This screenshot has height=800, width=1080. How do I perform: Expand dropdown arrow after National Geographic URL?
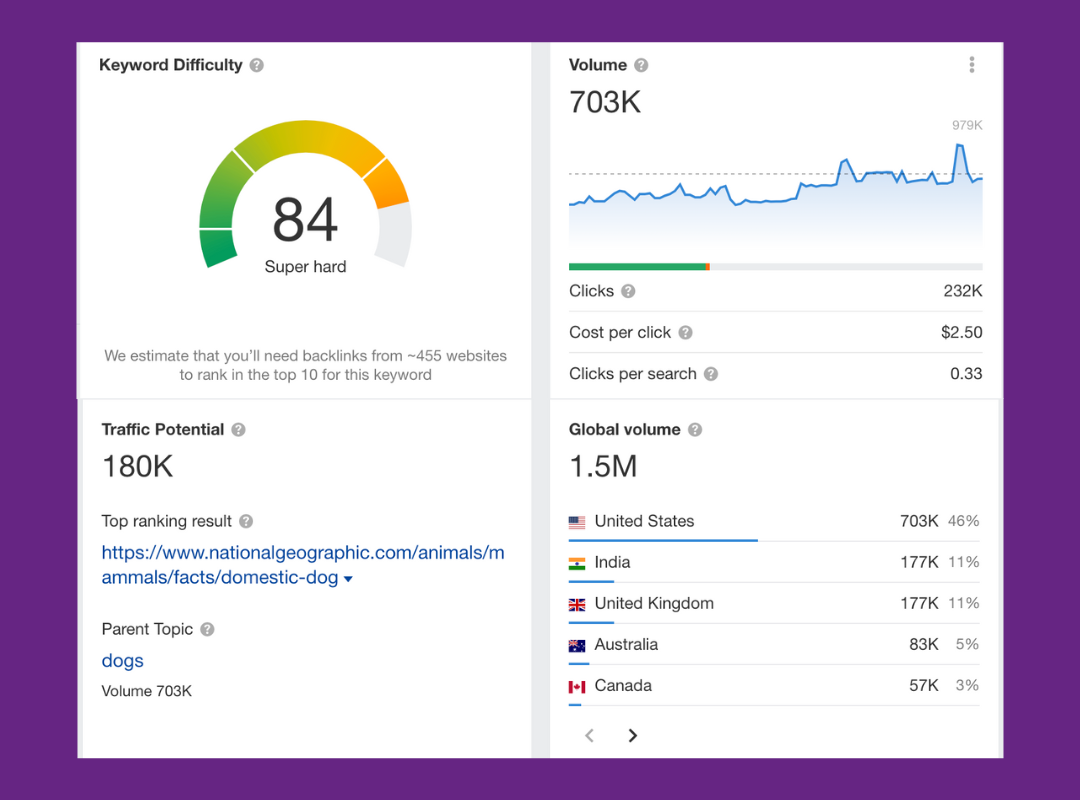coord(349,579)
